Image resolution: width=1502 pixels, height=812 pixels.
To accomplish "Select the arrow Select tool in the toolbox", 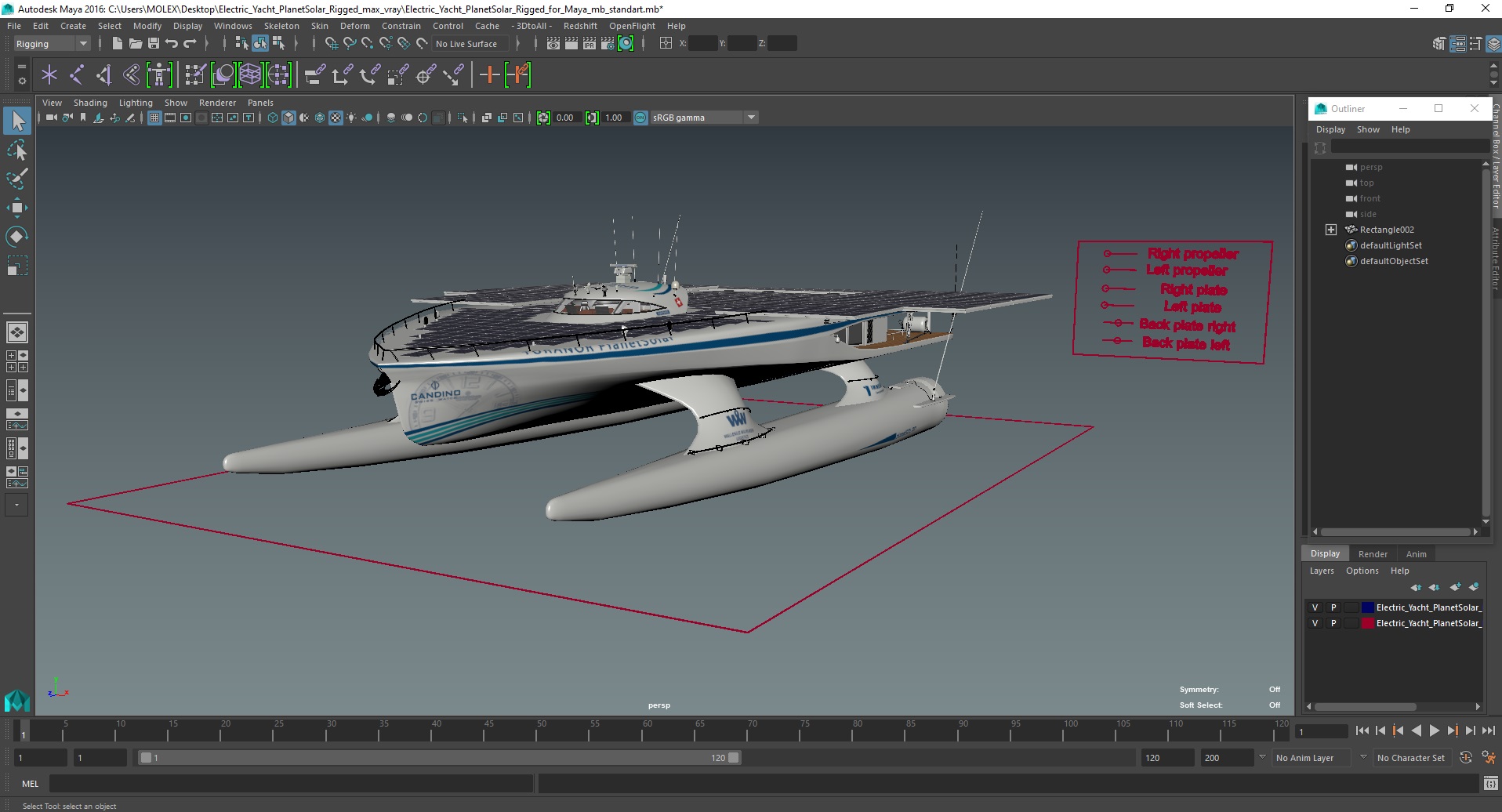I will coord(17,121).
